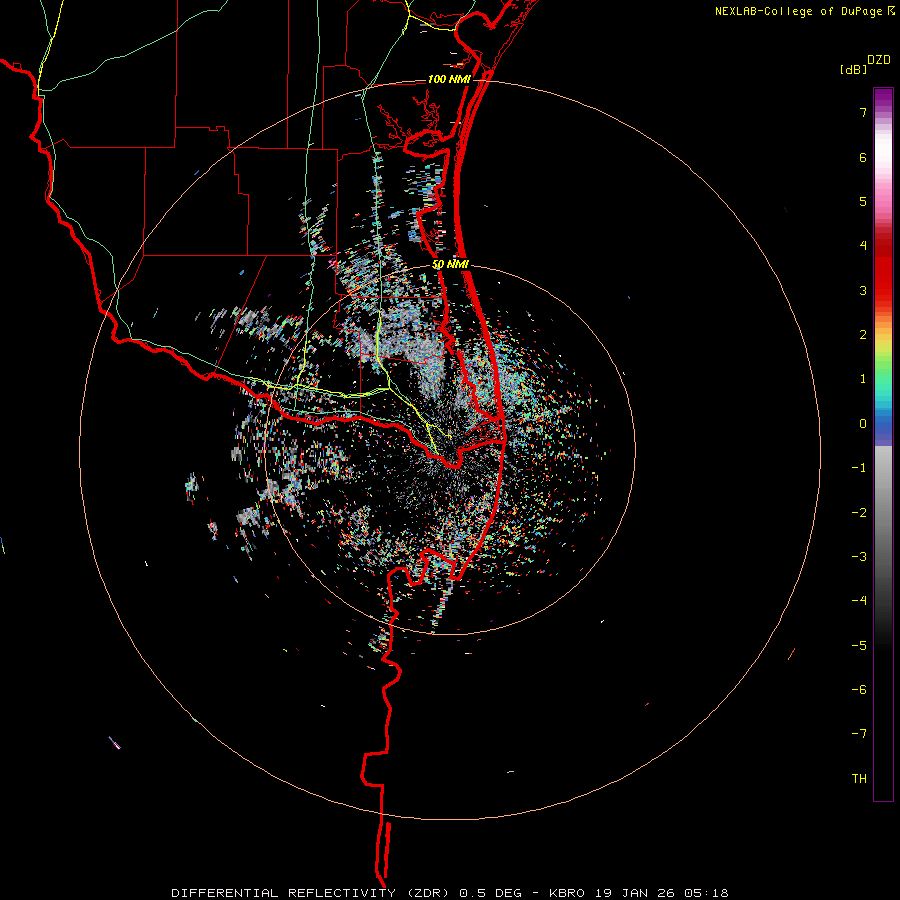Click the -2 value on color scale
Viewport: 900px width, 900px height.
(859, 513)
